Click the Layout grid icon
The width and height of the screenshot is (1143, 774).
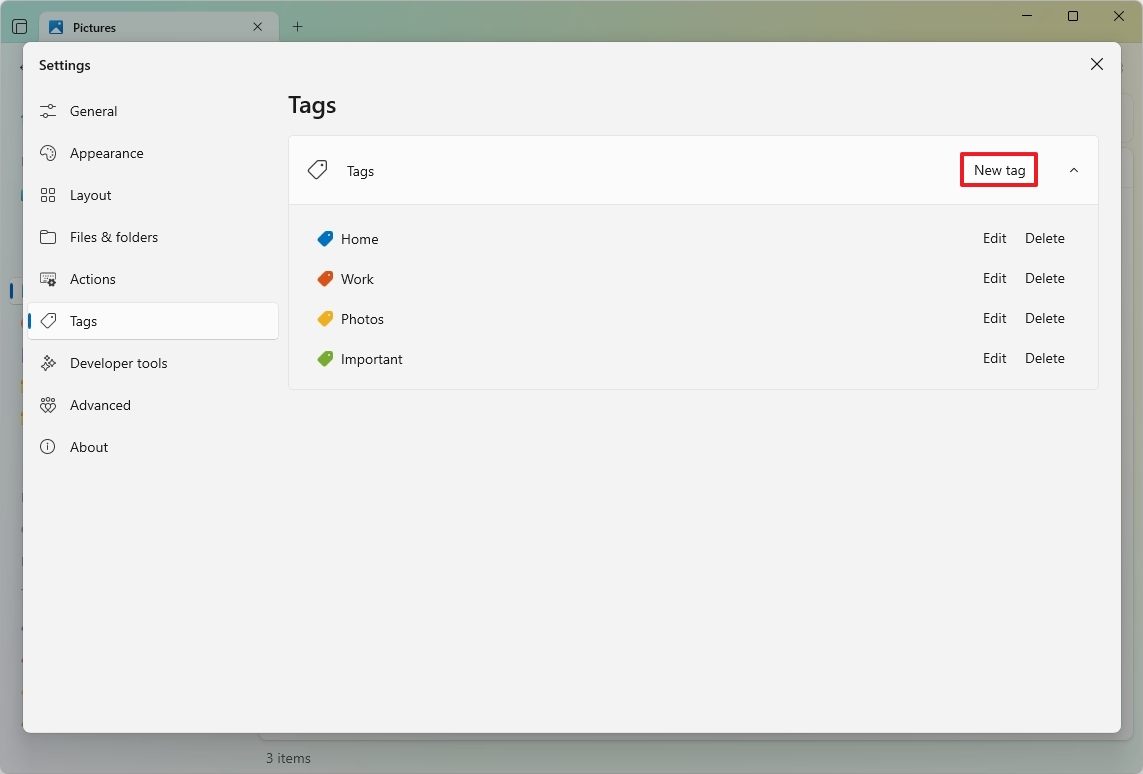[48, 194]
